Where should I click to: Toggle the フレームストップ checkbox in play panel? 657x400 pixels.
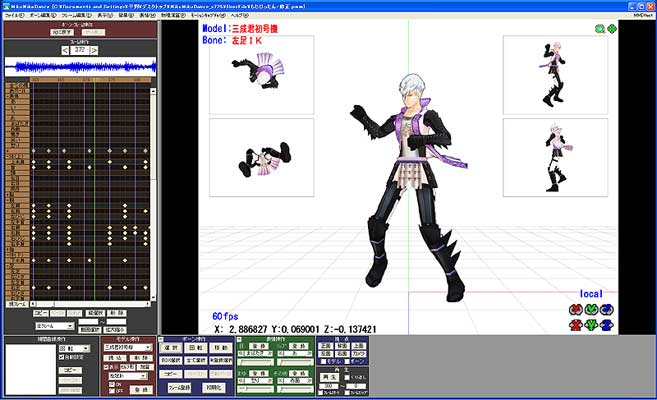click(347, 393)
